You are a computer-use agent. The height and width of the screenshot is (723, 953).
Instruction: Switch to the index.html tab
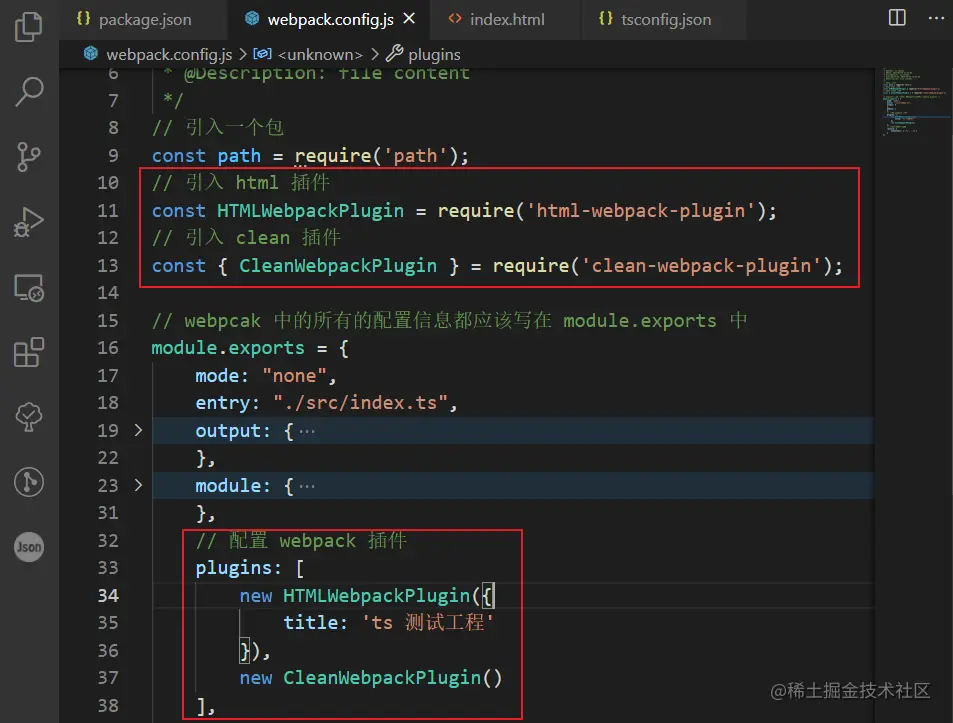506,19
